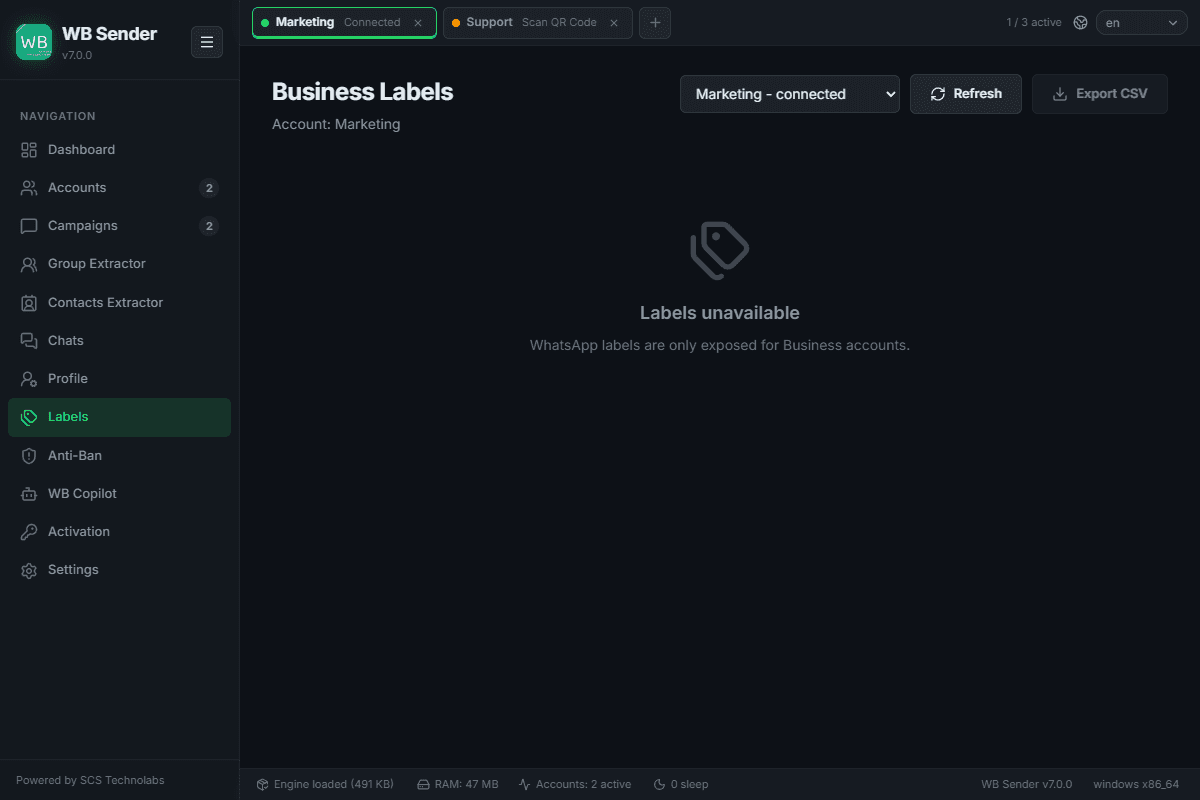Click the WB Sender logo icon

tap(34, 42)
